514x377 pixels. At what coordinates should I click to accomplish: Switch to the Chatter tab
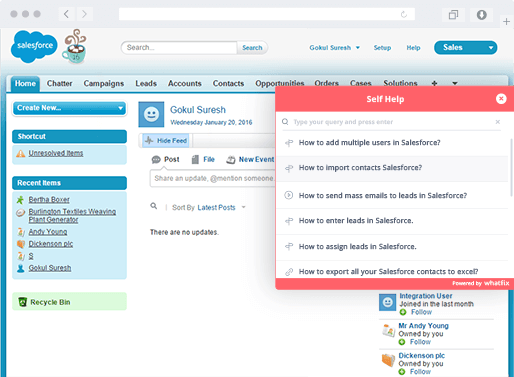click(59, 83)
